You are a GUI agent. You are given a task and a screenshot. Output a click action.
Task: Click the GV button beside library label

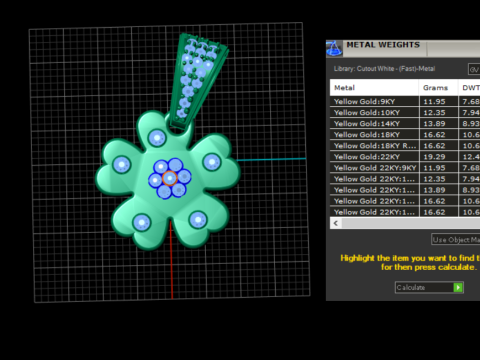pyautogui.click(x=474, y=69)
